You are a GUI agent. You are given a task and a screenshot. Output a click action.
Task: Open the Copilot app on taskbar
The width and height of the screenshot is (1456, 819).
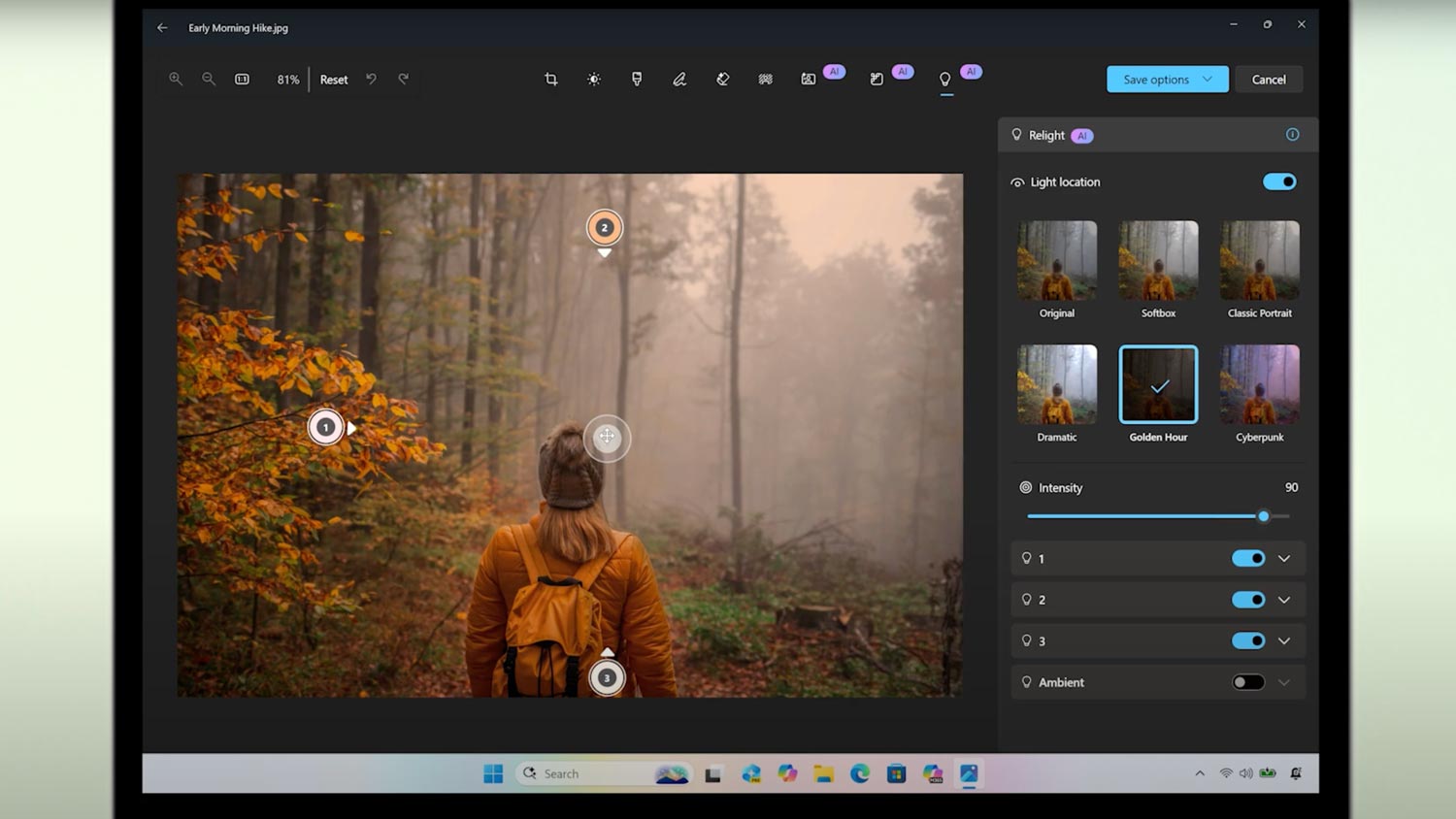pos(787,773)
